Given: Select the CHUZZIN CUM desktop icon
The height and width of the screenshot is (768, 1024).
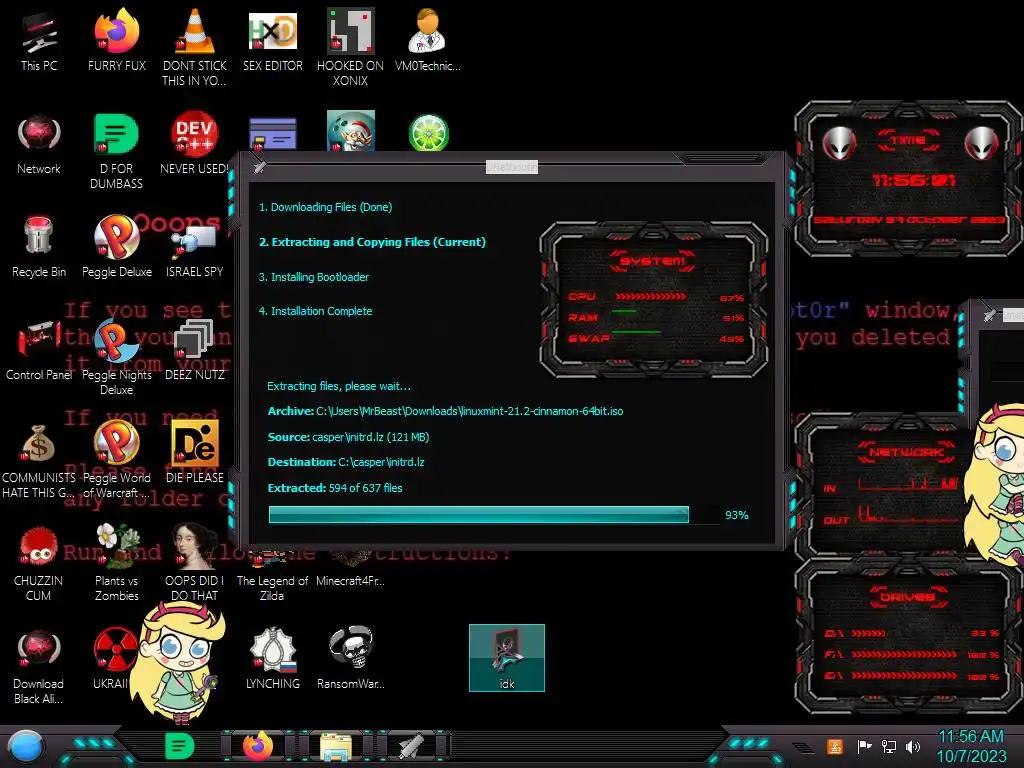Looking at the screenshot, I should point(39,564).
